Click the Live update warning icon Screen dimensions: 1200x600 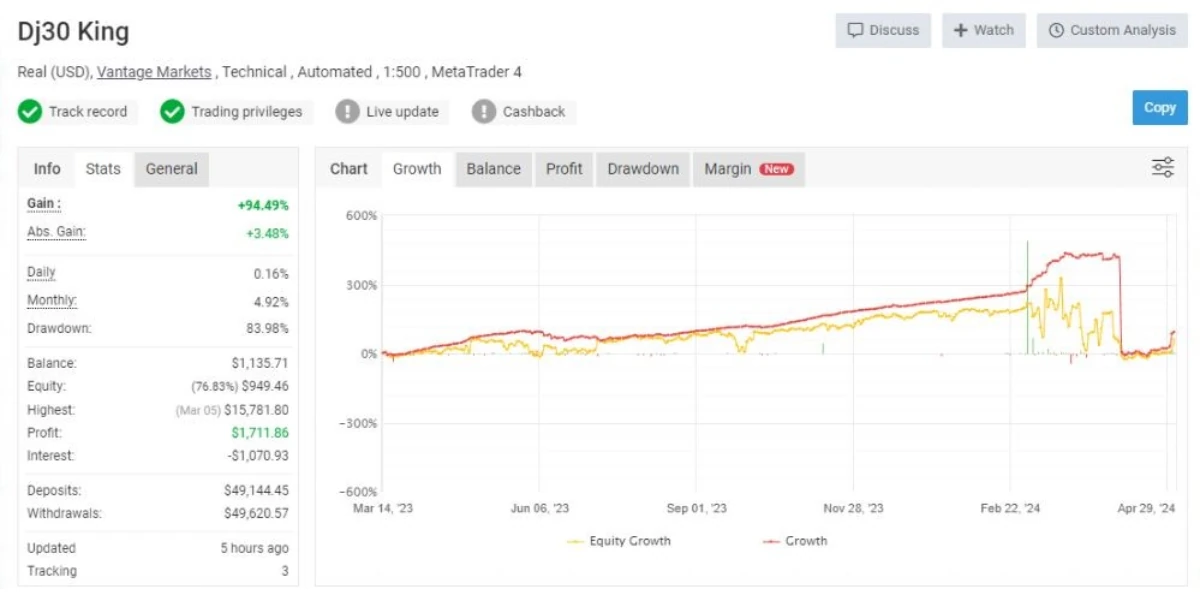(x=347, y=111)
